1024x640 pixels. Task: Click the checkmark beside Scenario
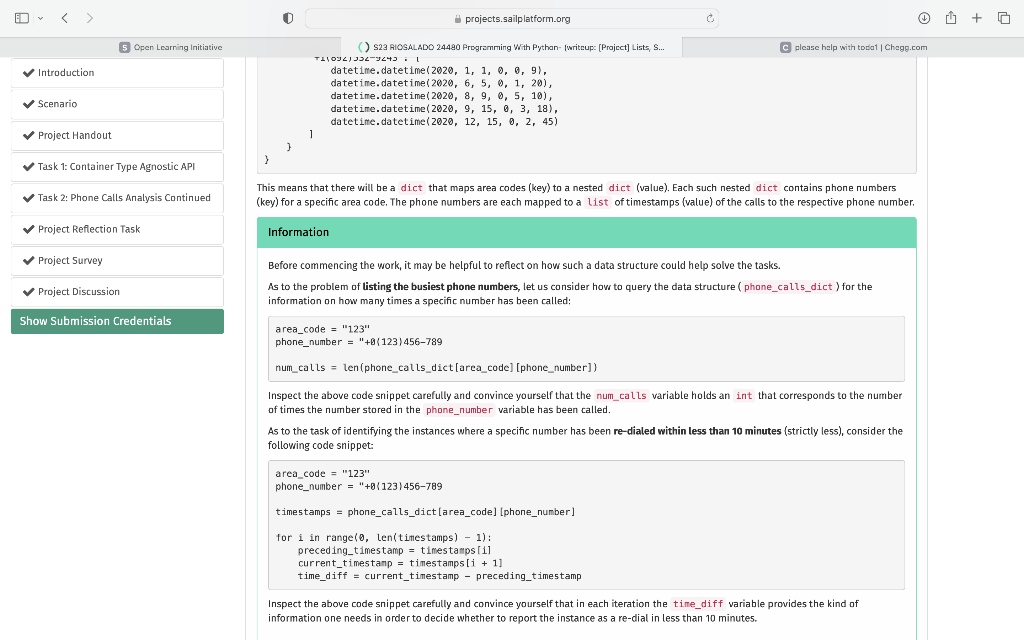tap(25, 104)
